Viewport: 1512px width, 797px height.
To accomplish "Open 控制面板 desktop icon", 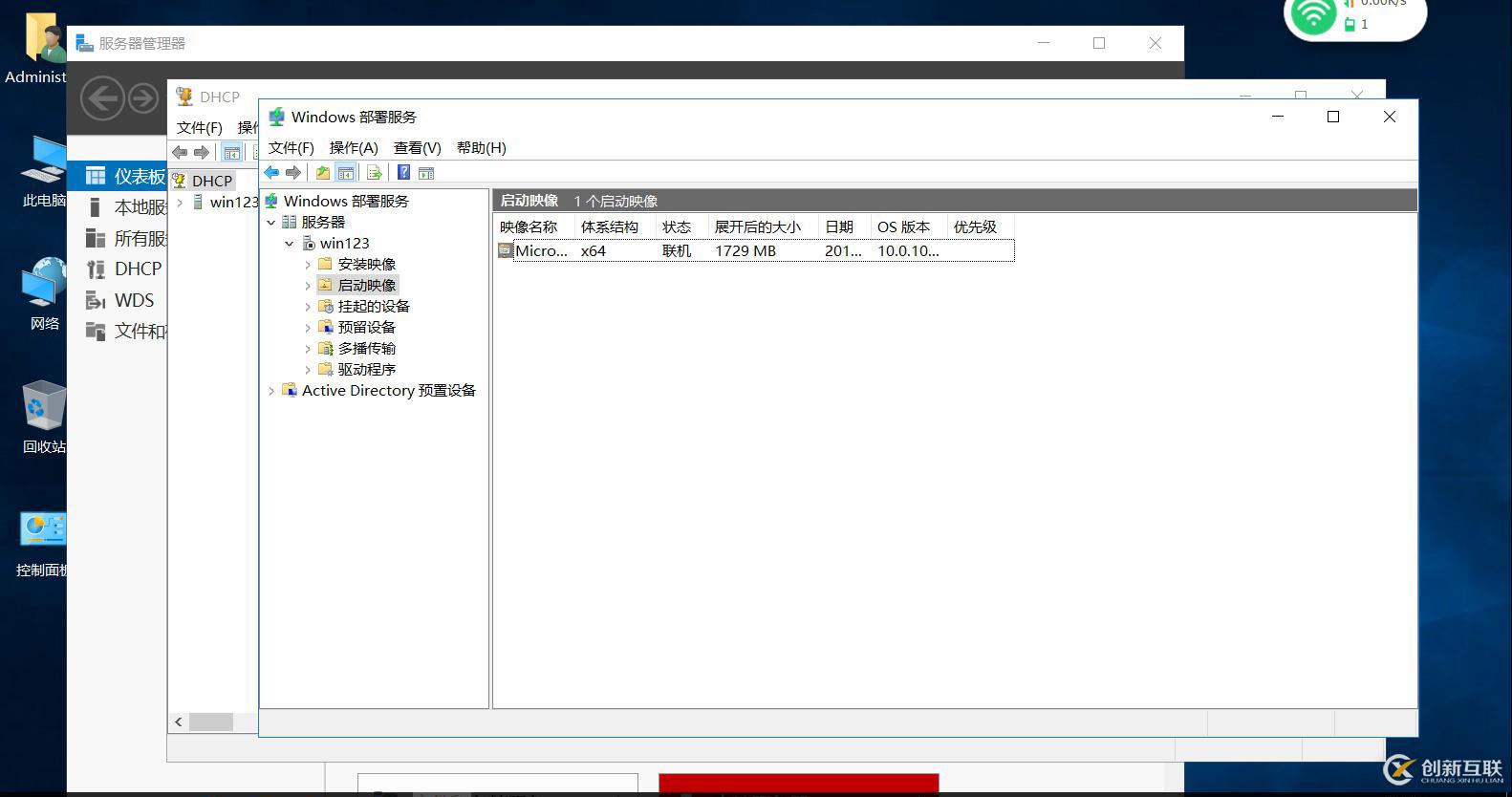I will point(42,542).
